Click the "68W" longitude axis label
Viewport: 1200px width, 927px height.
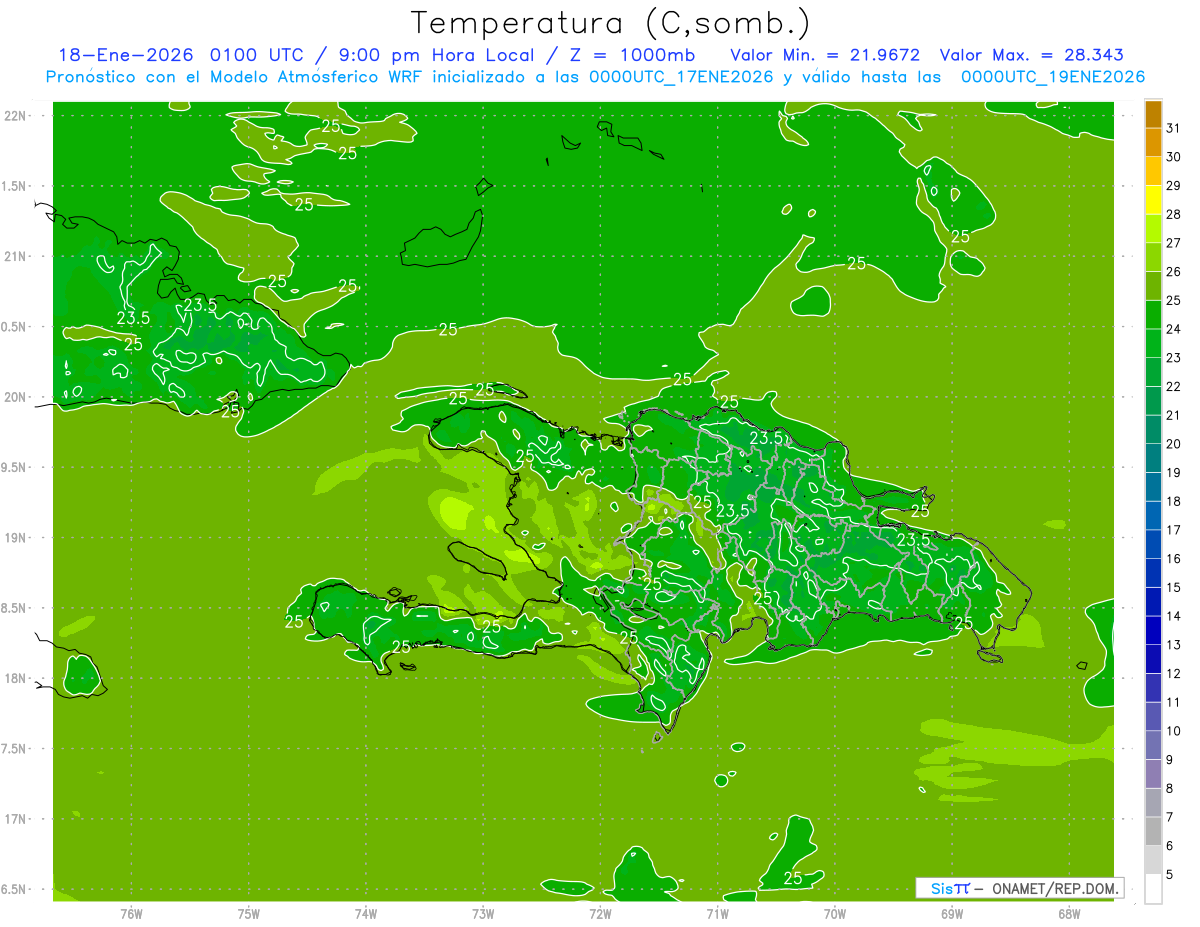pyautogui.click(x=1069, y=914)
